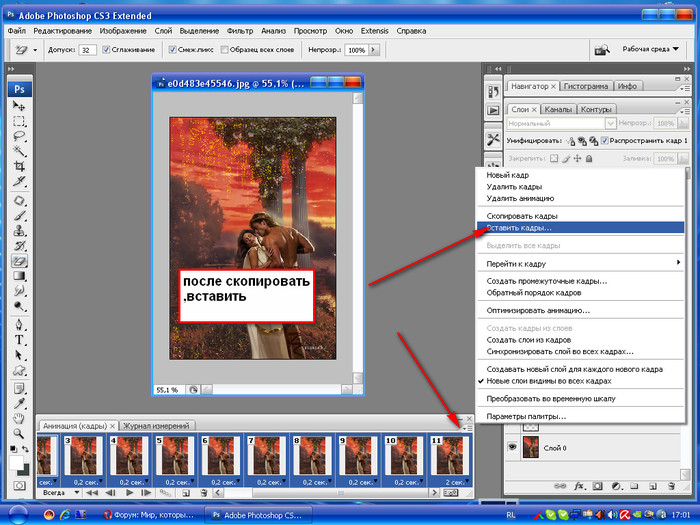The width and height of the screenshot is (700, 525).
Task: Open Windows Start button
Action: 18,515
